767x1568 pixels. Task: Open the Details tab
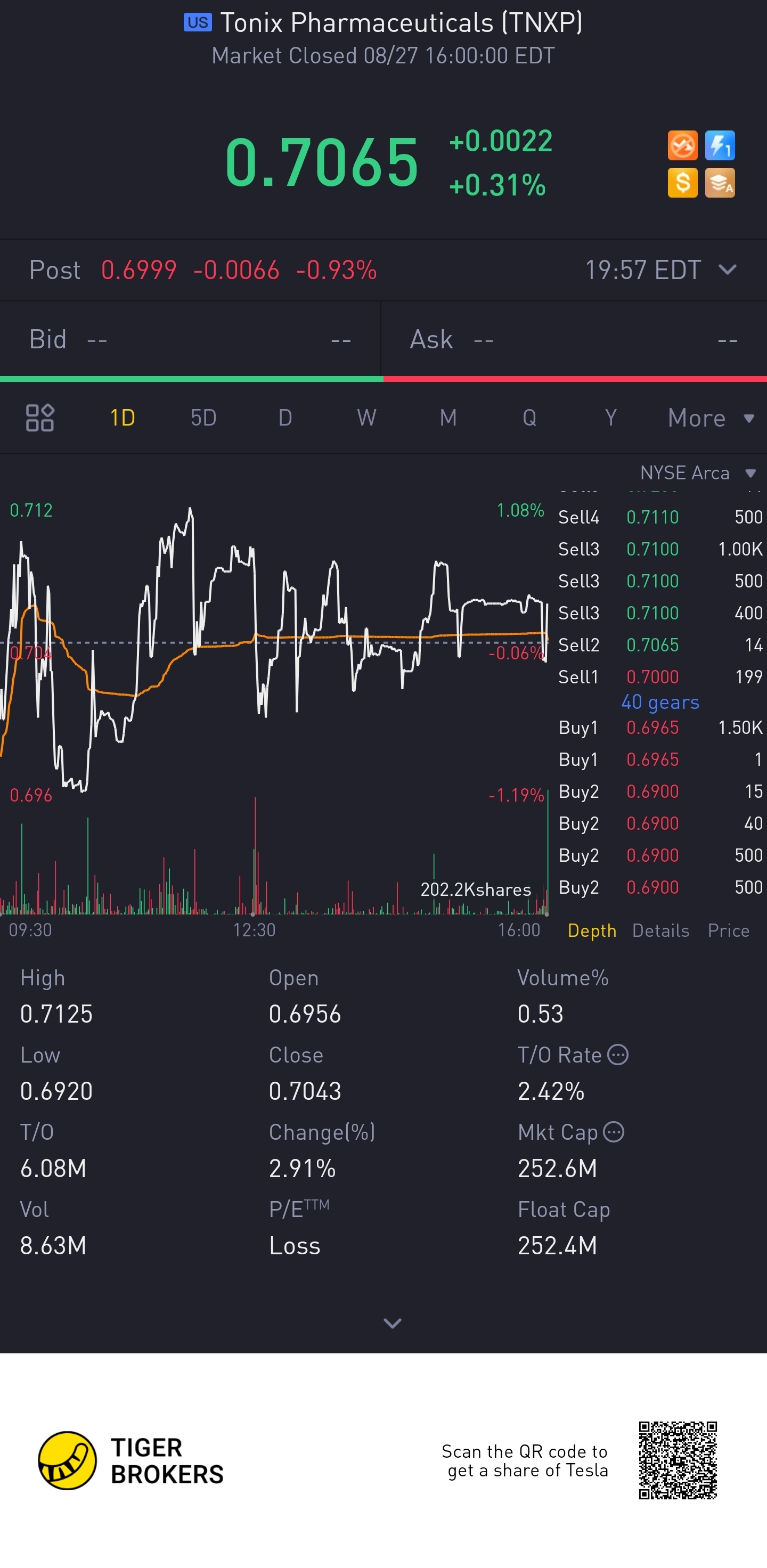coord(661,930)
